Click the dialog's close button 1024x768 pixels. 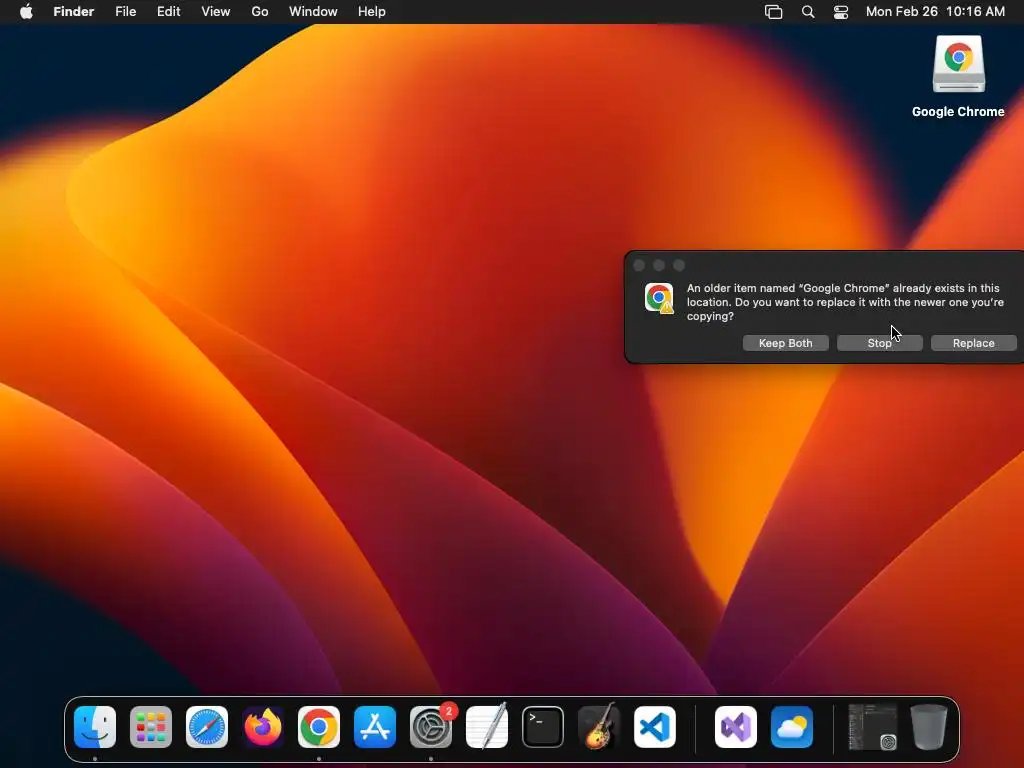coord(639,265)
